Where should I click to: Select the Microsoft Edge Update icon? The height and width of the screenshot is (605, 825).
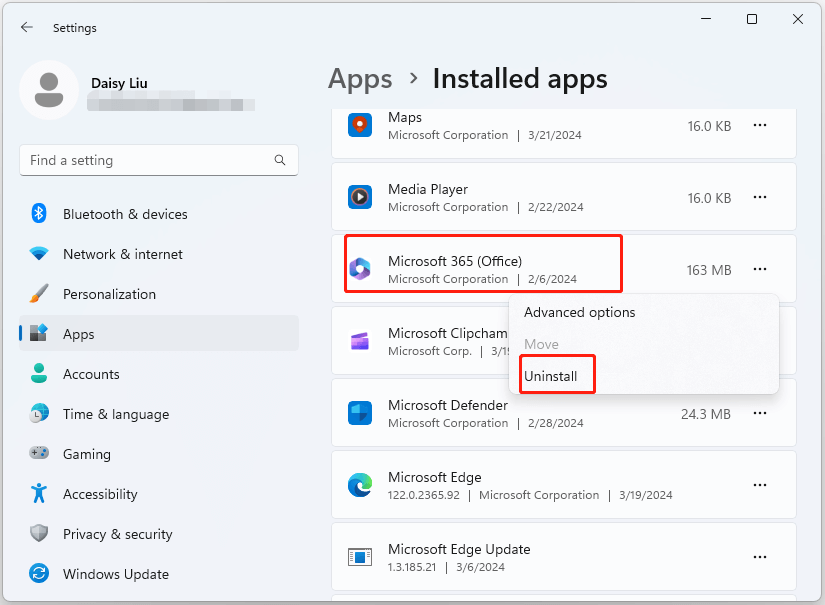point(360,557)
